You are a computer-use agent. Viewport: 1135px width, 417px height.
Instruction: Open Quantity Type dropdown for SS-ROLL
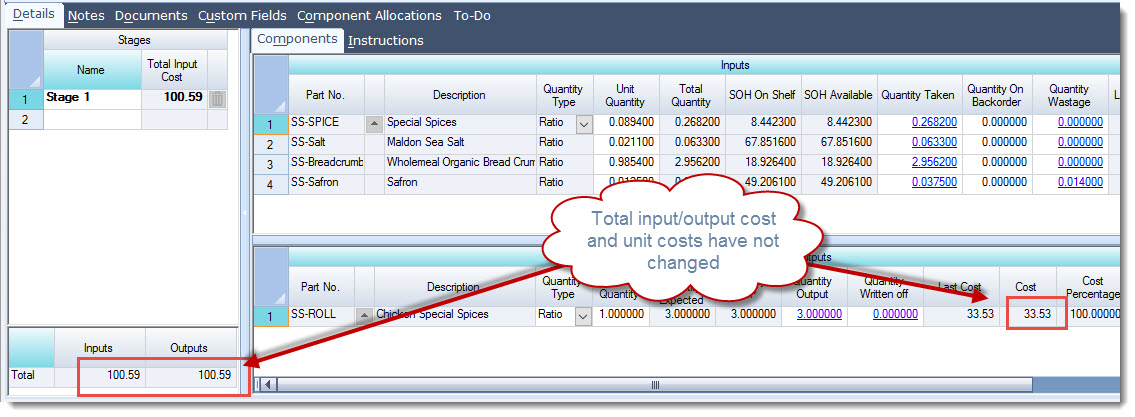click(583, 316)
